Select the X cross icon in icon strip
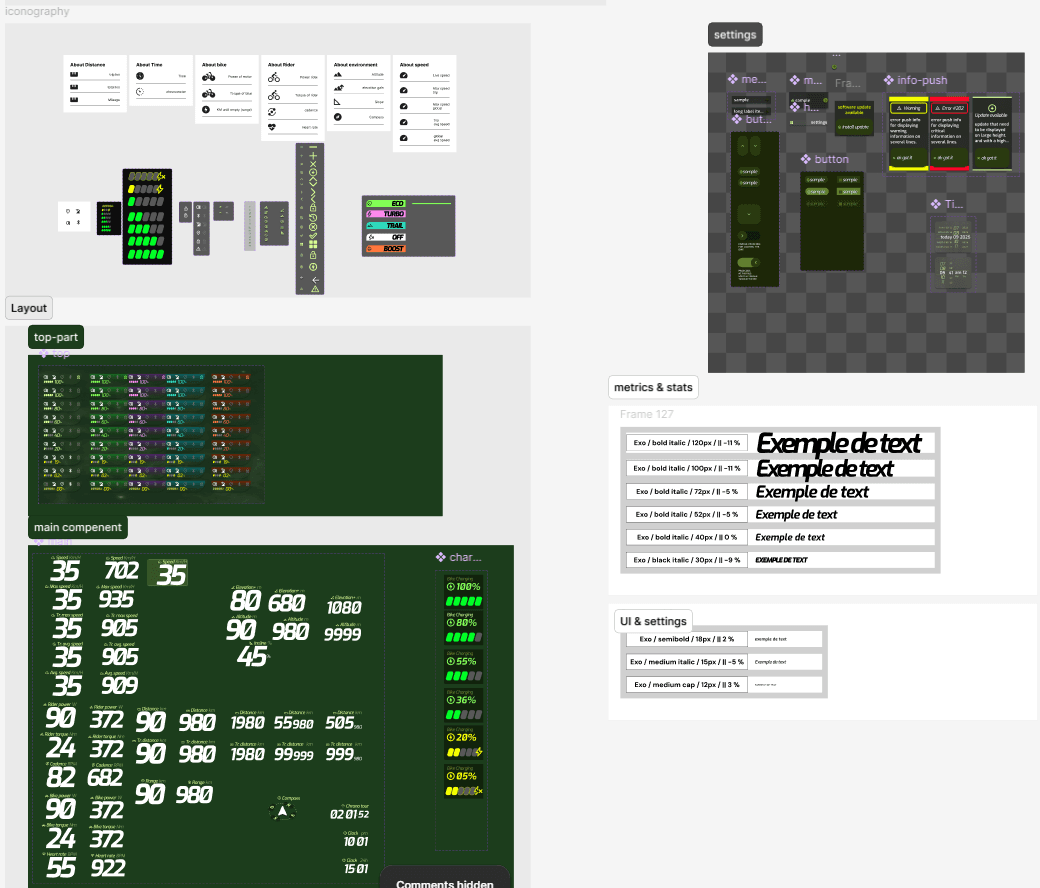The image size is (1040, 888). (x=313, y=164)
